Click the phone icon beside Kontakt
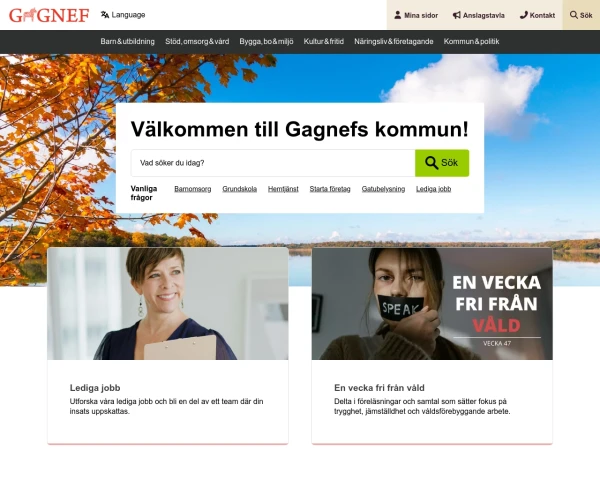Screen dimensions: 600x480 (523, 15)
